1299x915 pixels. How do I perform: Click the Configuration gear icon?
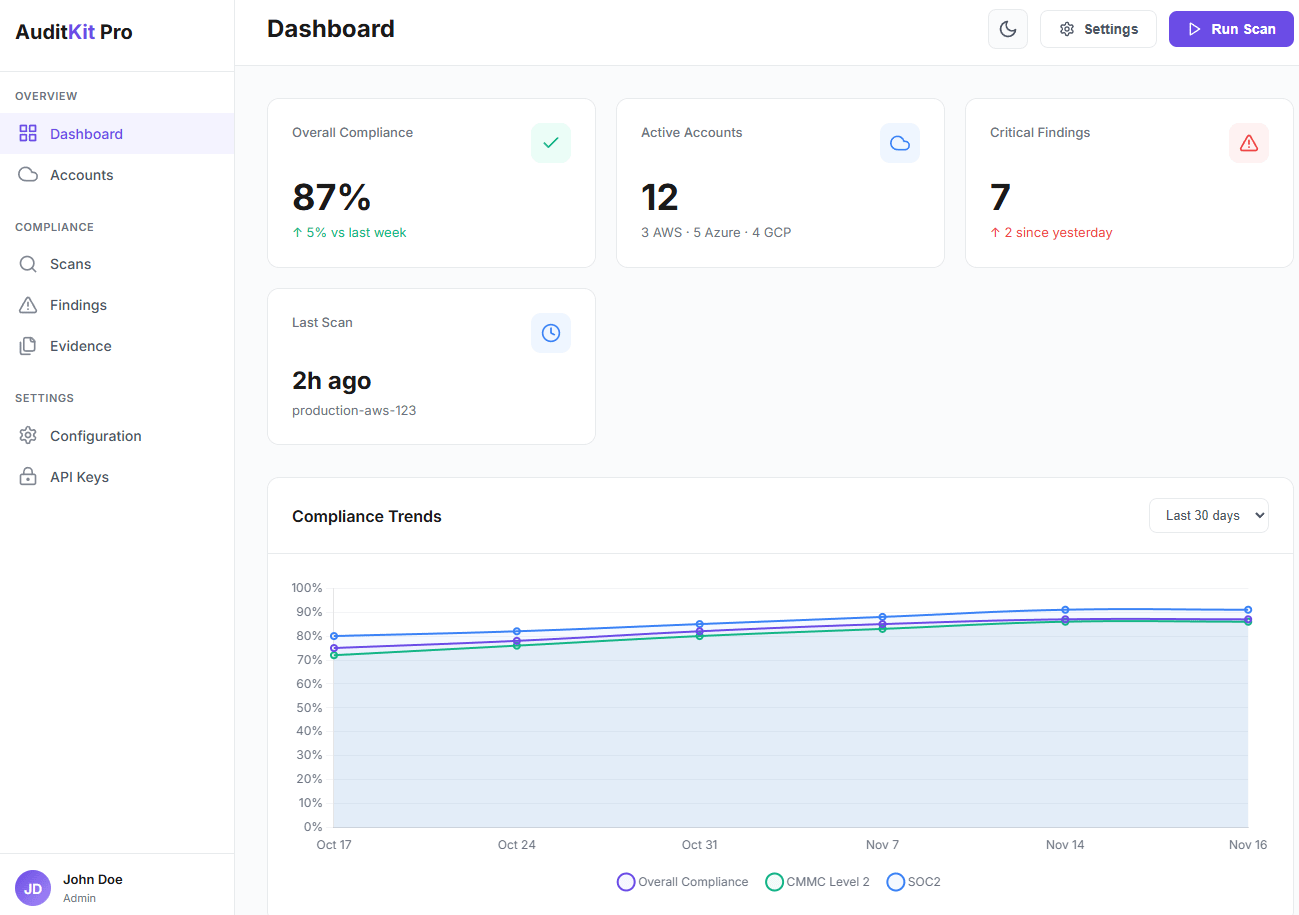(28, 436)
